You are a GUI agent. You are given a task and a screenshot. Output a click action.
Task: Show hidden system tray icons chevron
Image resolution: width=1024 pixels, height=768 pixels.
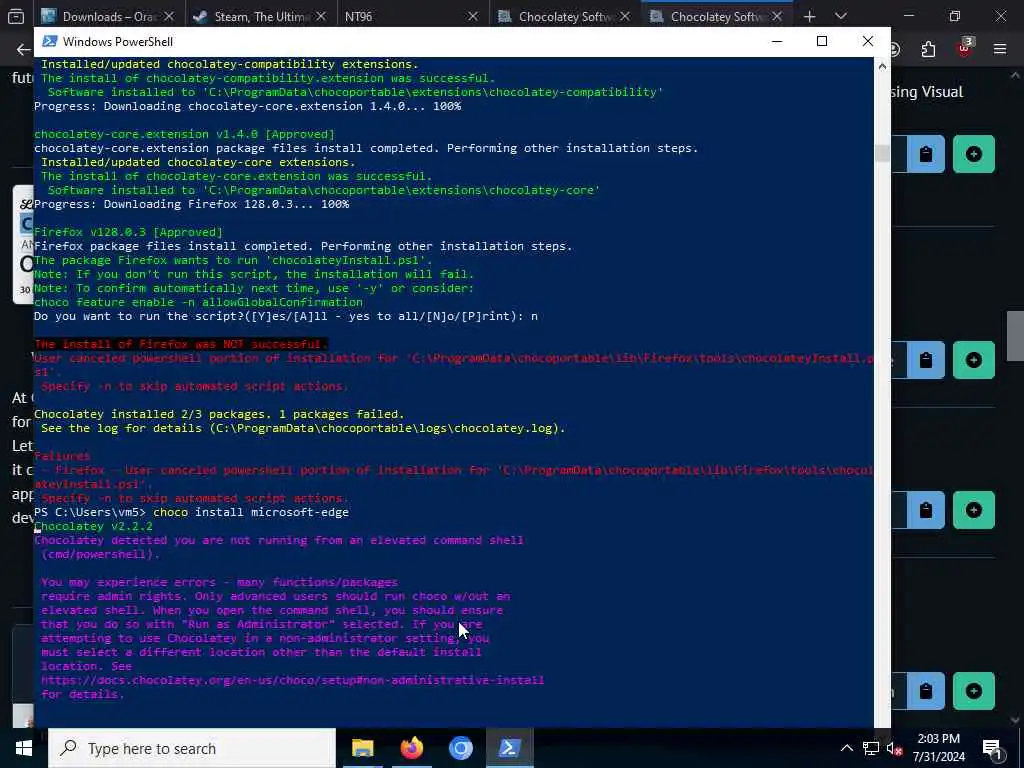(x=846, y=748)
